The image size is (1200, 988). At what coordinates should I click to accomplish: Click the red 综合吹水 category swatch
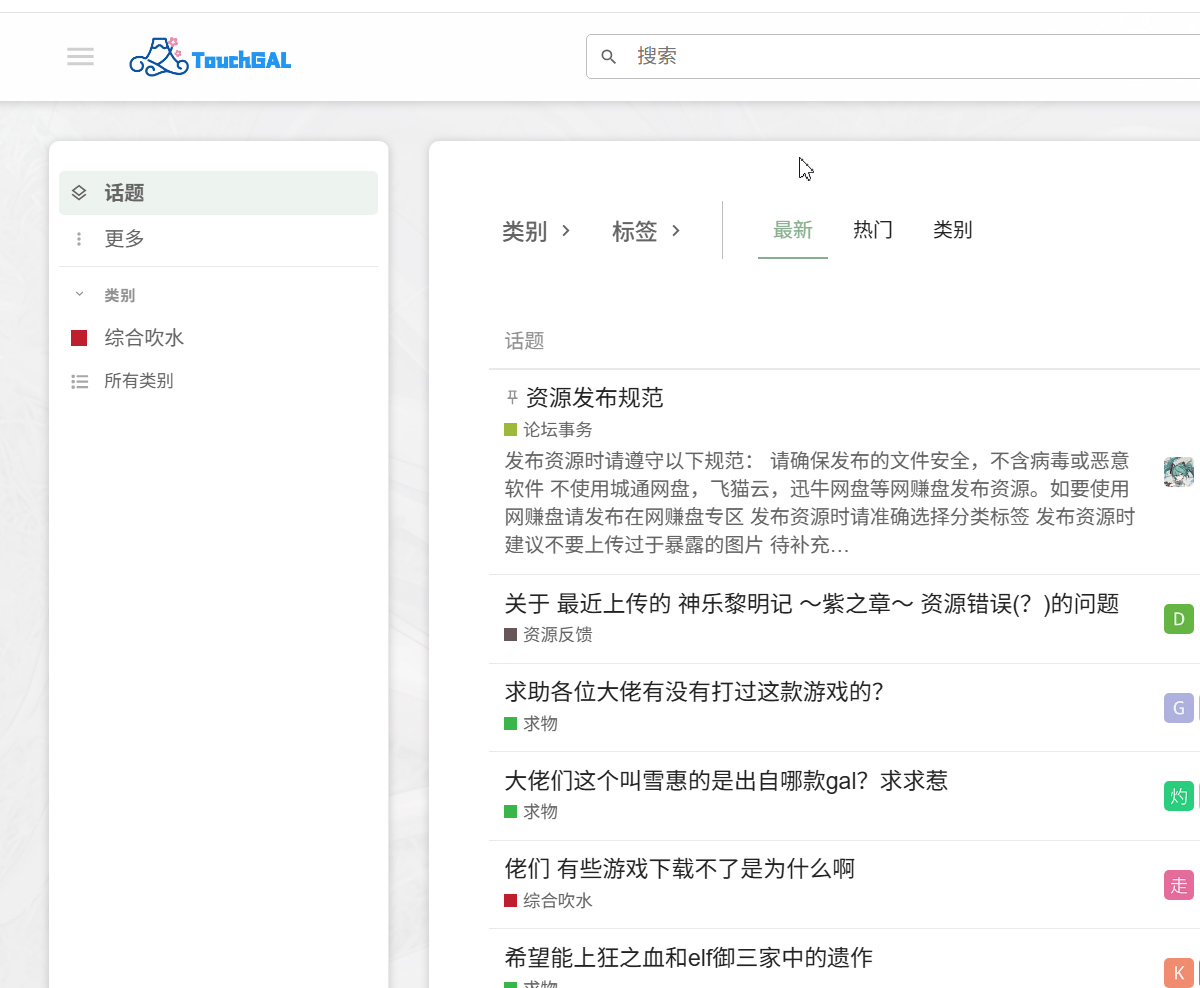[79, 338]
